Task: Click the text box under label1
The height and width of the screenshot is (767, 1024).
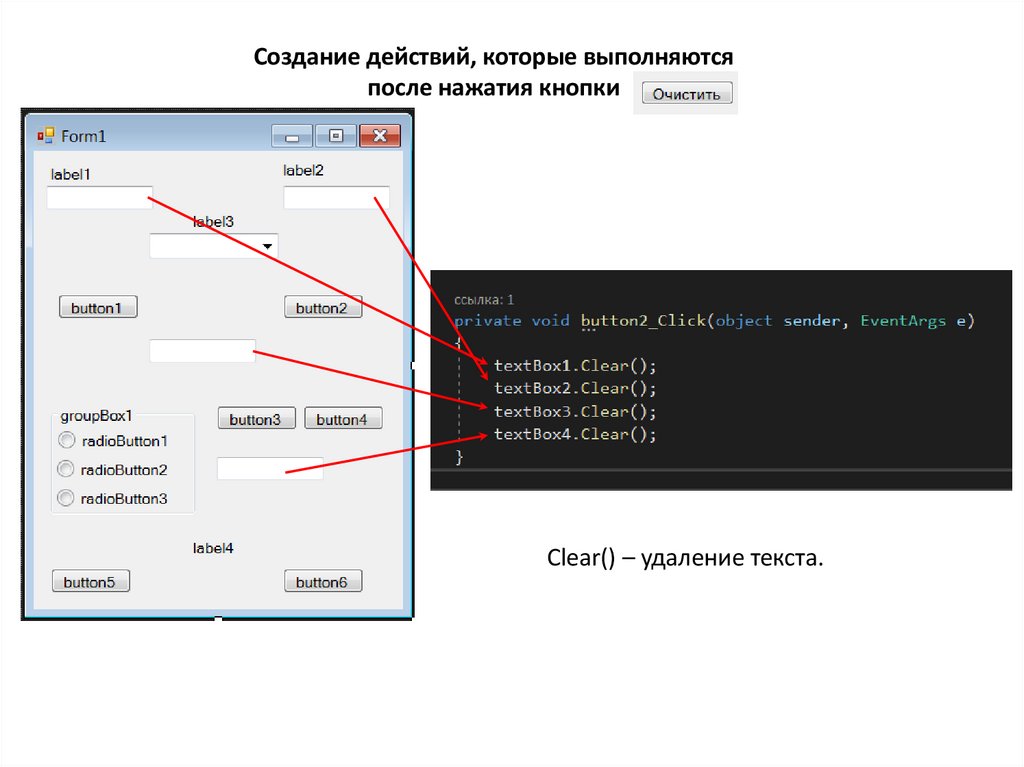Action: pos(99,197)
